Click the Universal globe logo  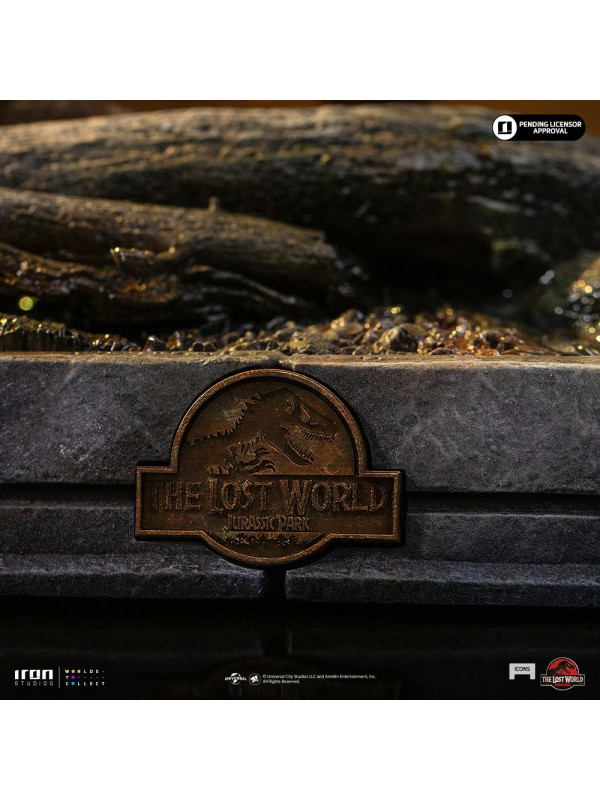[x=235, y=679]
